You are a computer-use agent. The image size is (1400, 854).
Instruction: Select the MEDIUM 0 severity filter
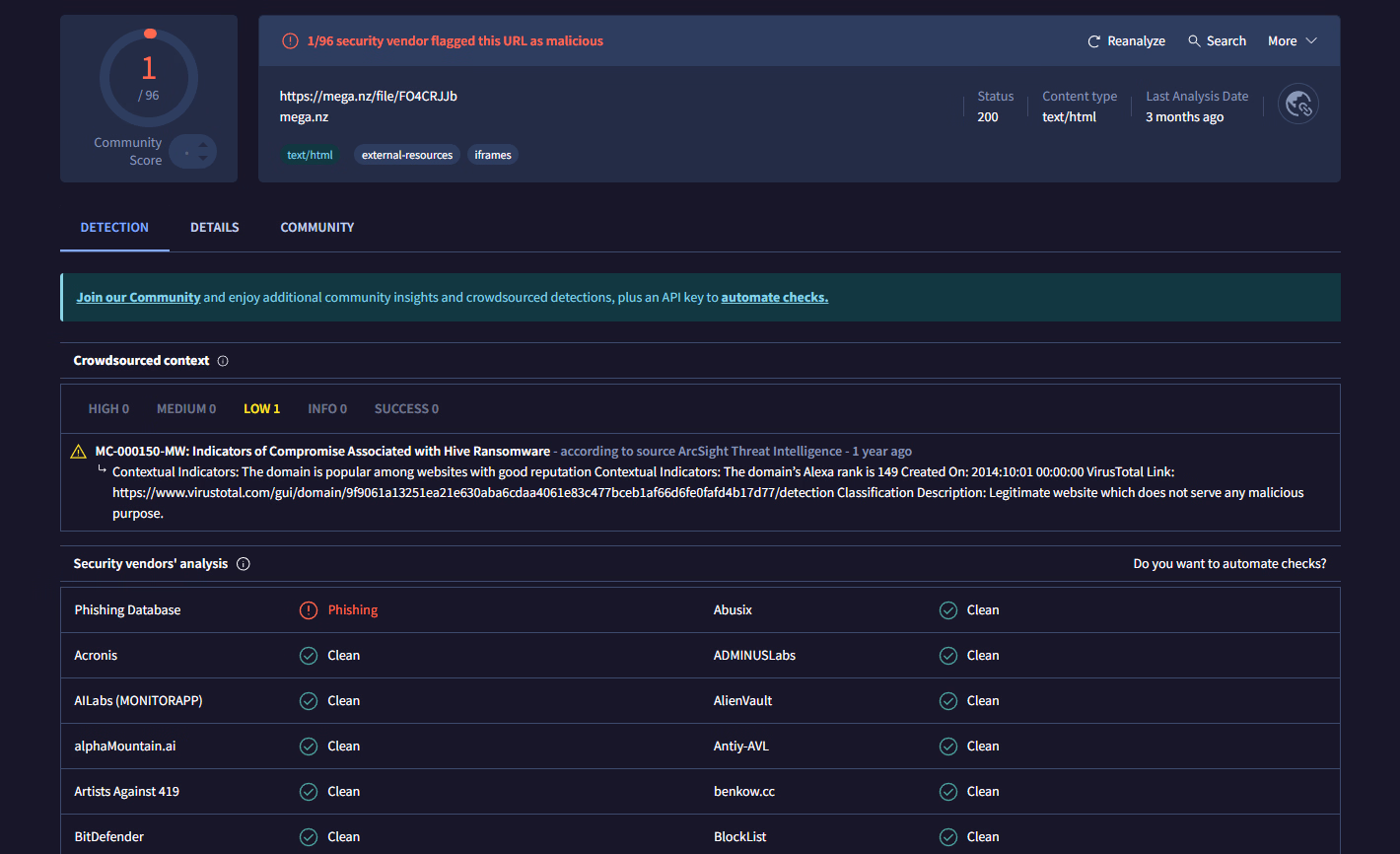click(186, 409)
